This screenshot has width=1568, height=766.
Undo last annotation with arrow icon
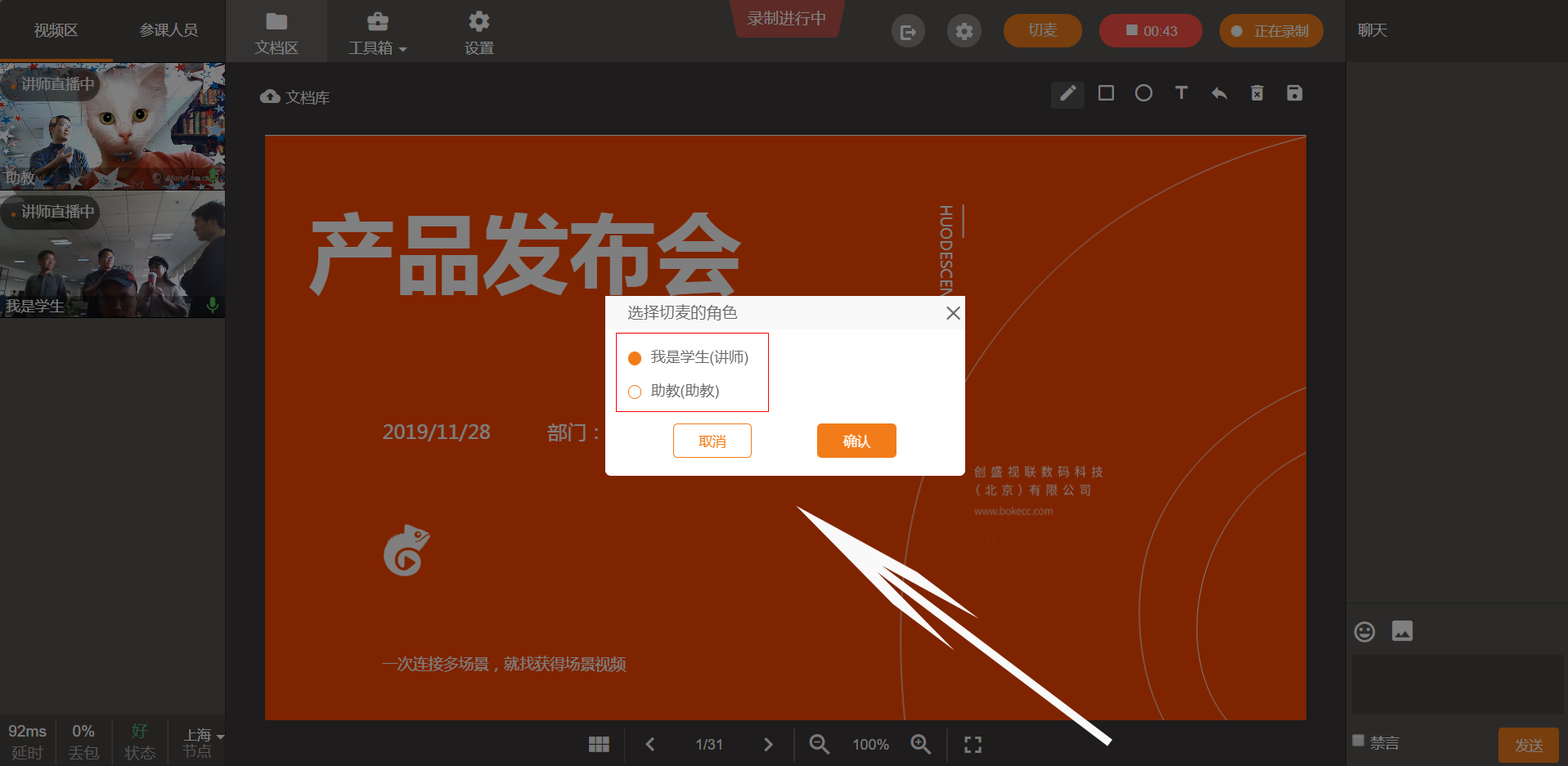pos(1219,93)
